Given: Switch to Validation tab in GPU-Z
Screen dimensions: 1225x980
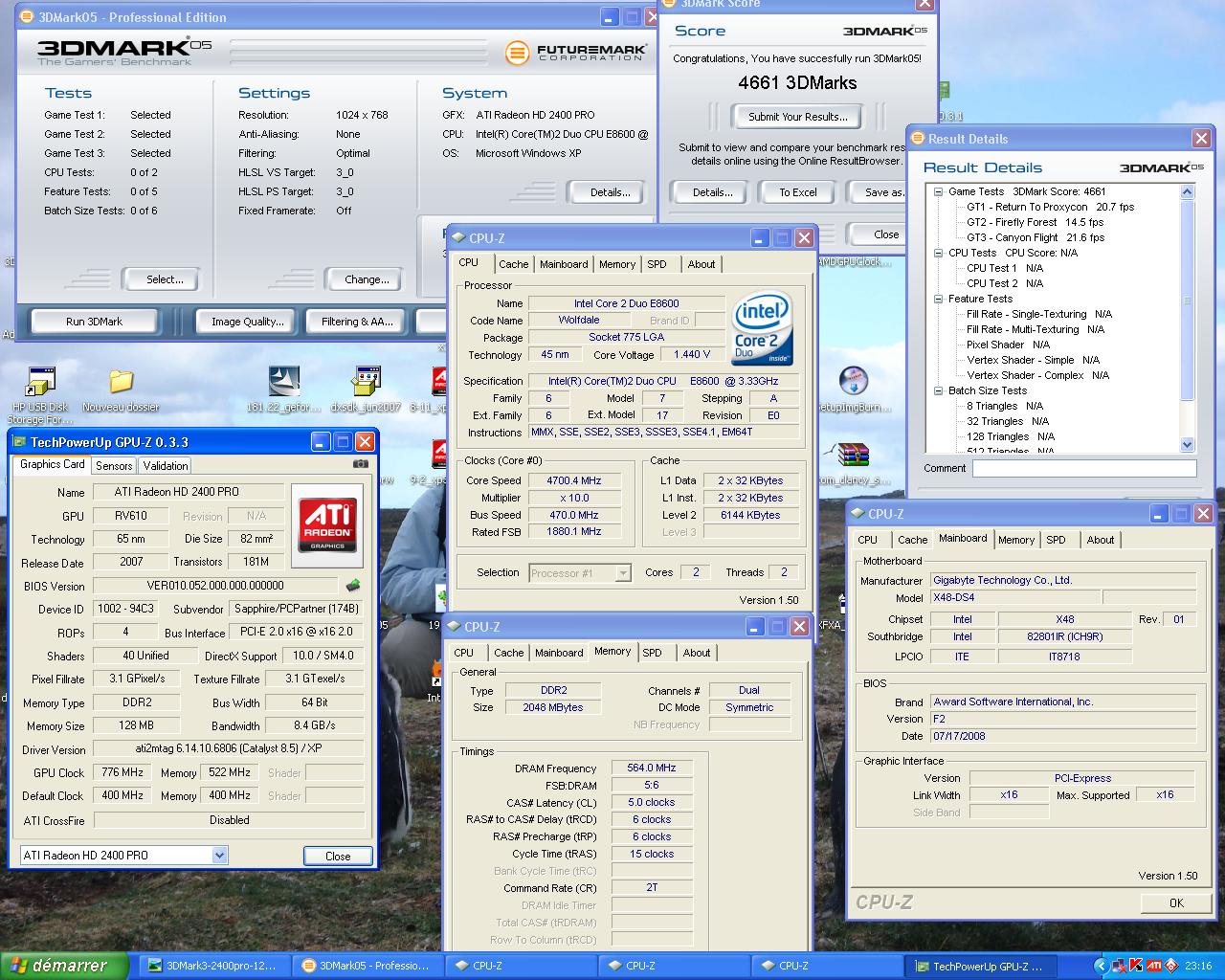Looking at the screenshot, I should tap(166, 466).
